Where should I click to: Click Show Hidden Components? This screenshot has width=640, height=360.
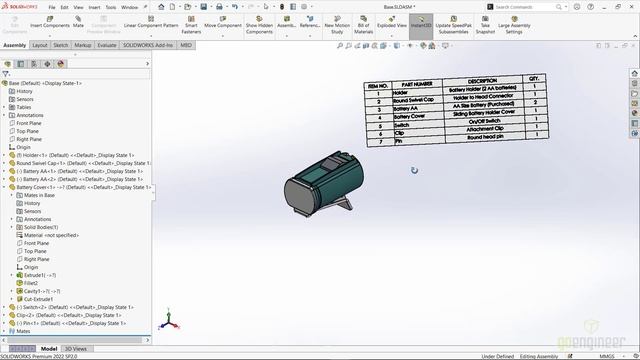(x=259, y=25)
